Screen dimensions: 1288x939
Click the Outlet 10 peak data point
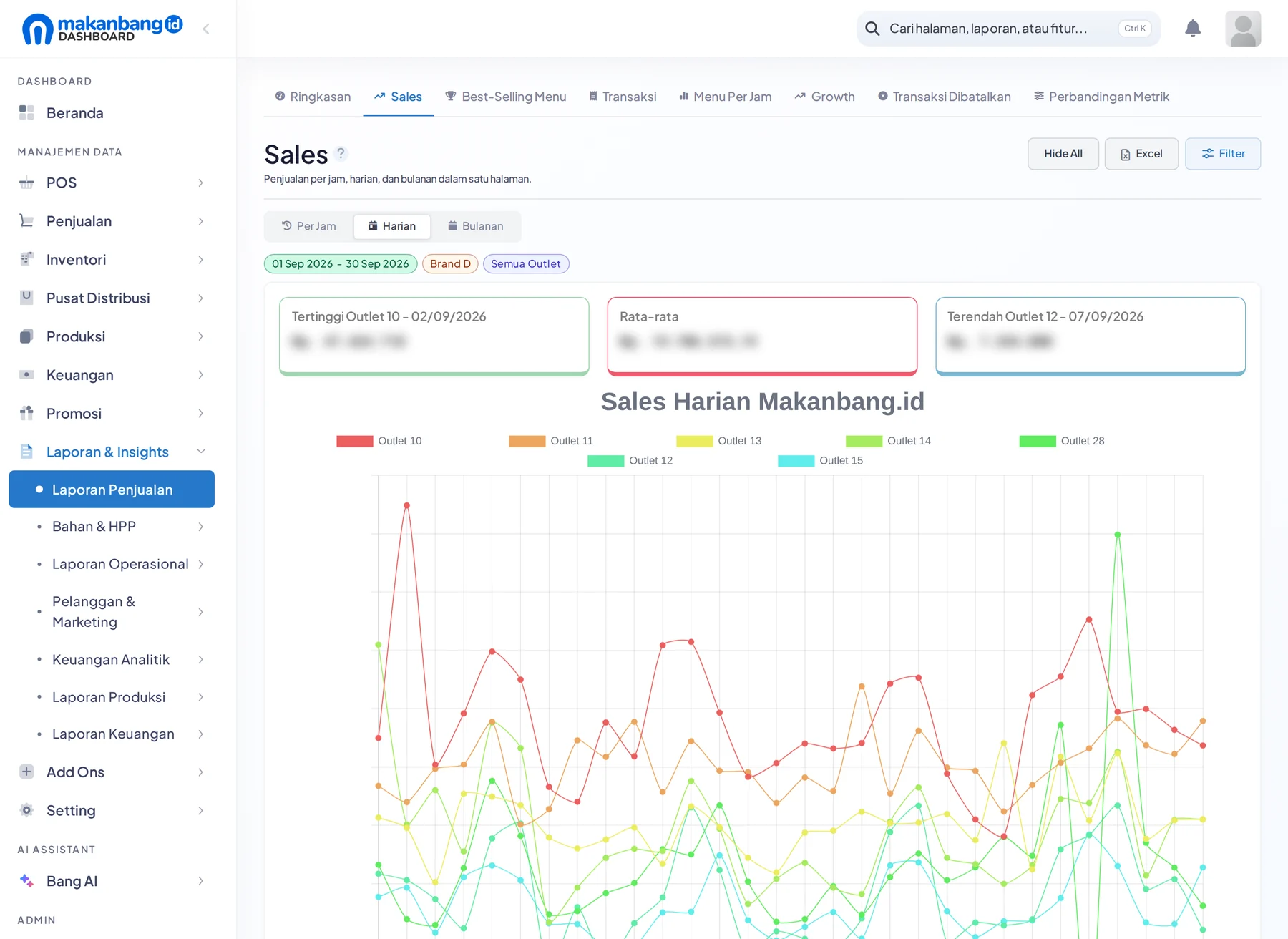(x=406, y=505)
